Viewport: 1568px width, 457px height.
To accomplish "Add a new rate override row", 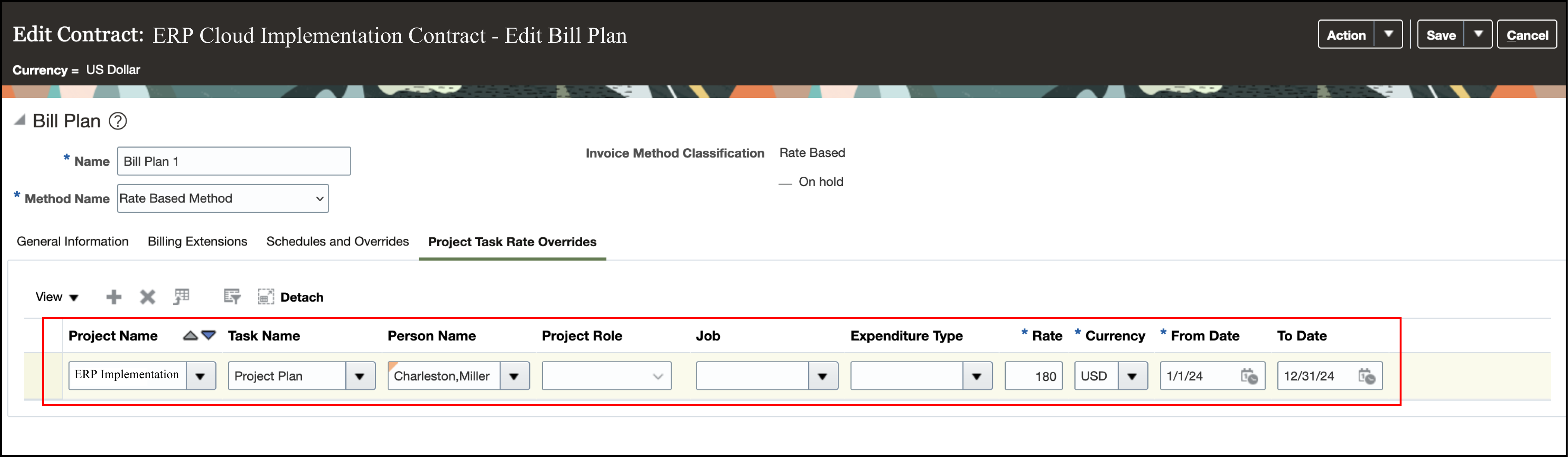I will 113,297.
